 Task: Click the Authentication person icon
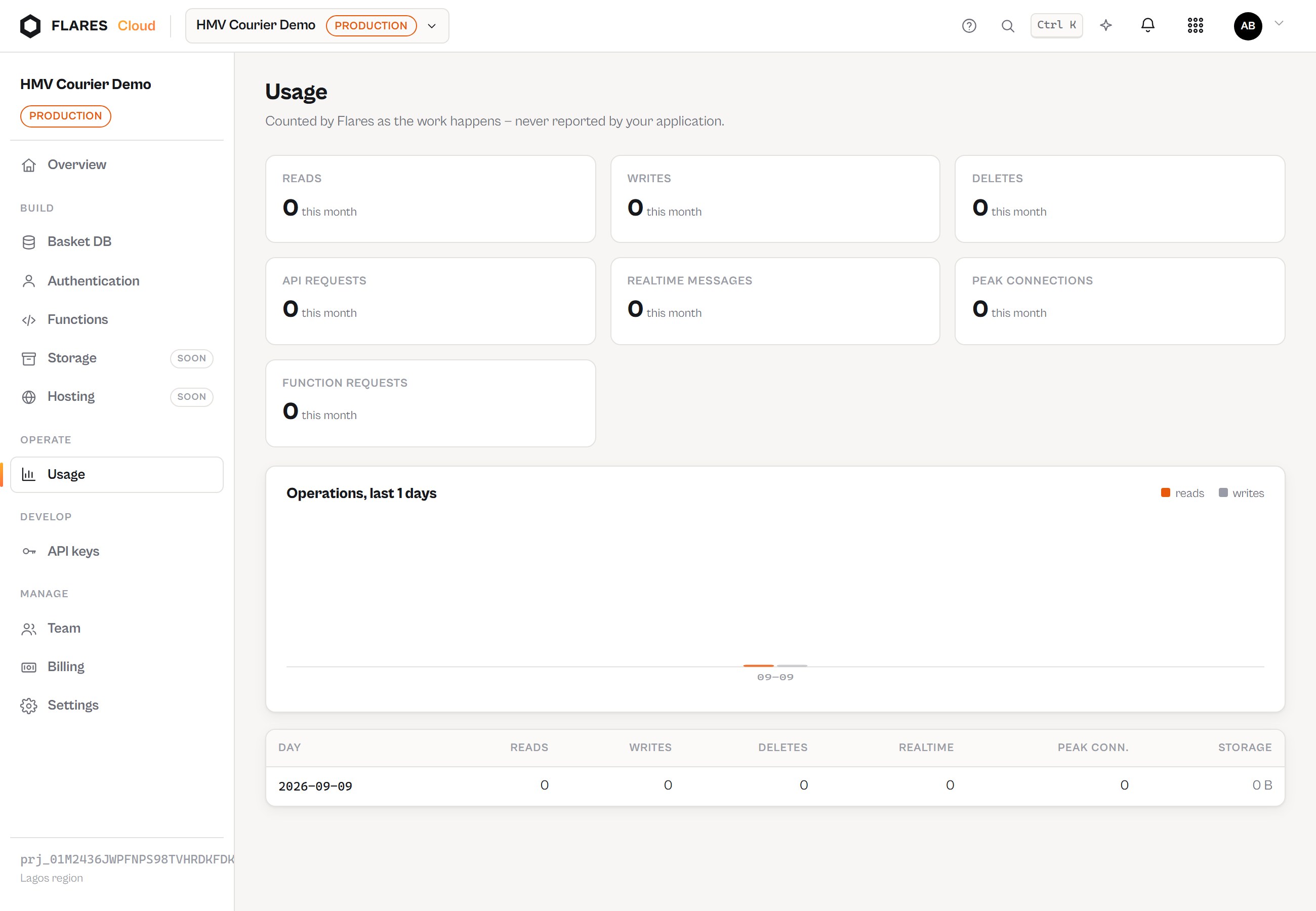point(28,281)
